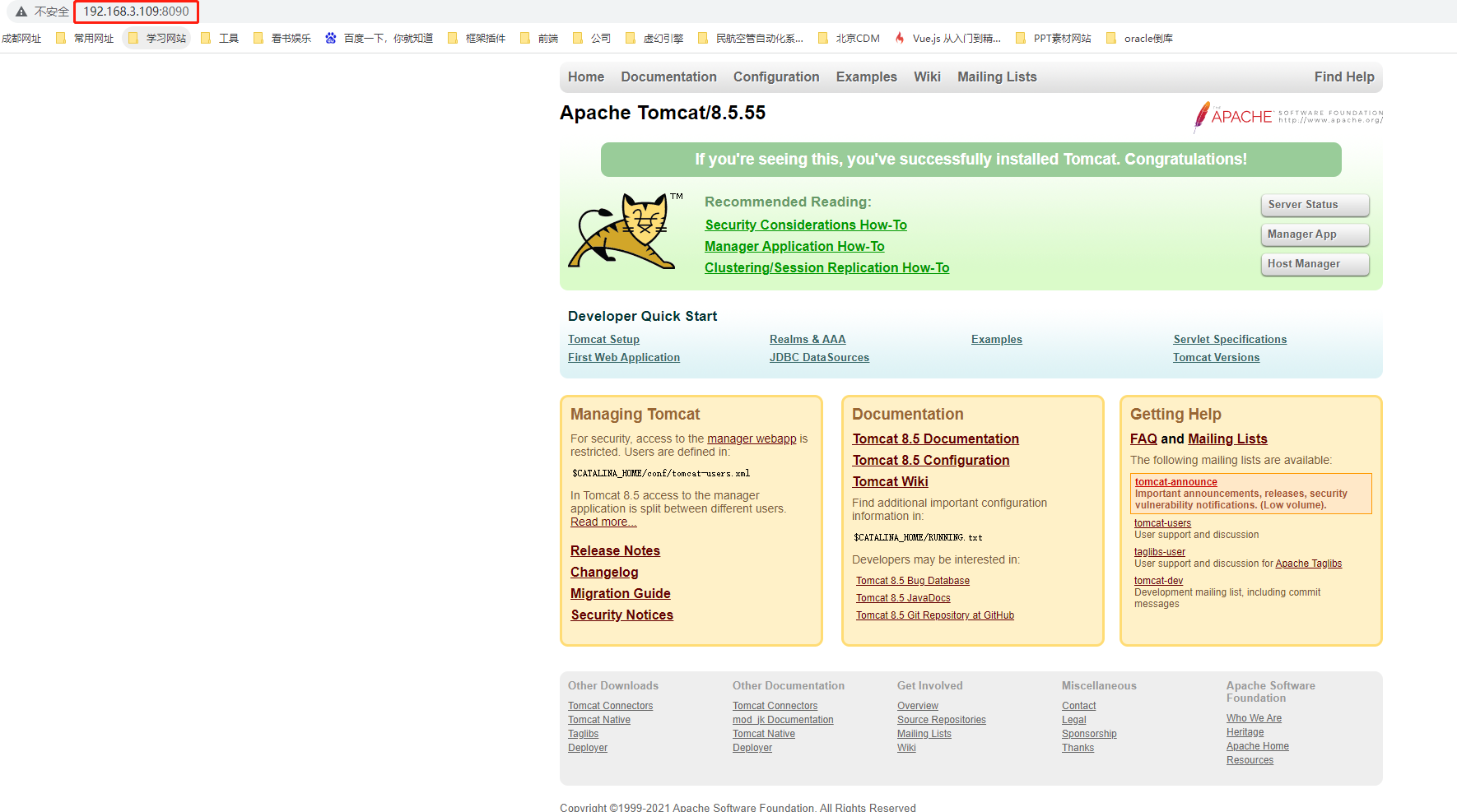Open Tomcat 8.5 JavaDocs link
Image resolution: width=1457 pixels, height=812 pixels.
point(903,598)
